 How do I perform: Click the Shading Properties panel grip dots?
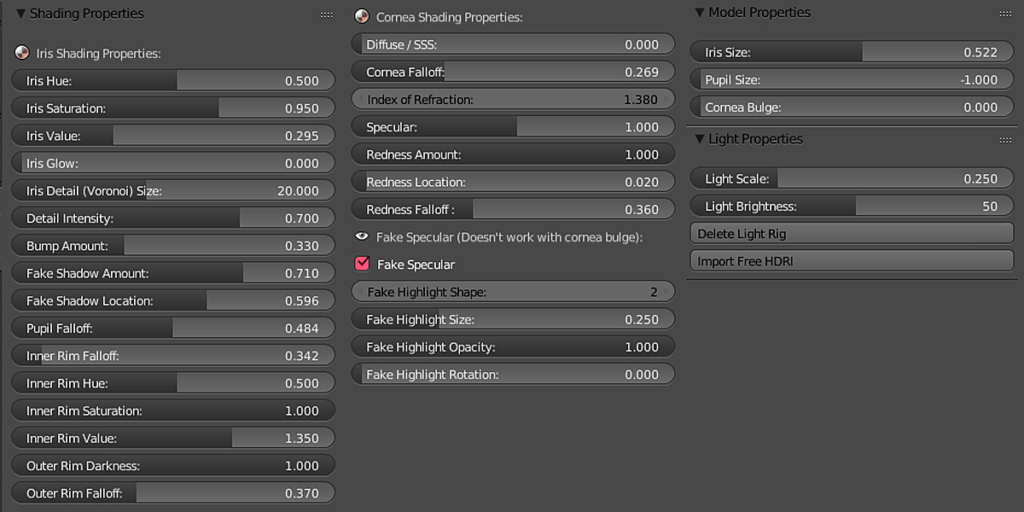click(327, 15)
